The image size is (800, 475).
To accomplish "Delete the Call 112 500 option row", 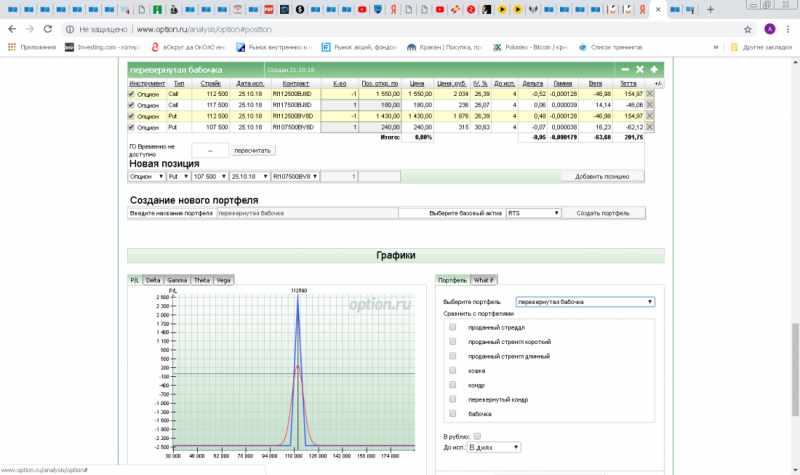I will click(651, 93).
